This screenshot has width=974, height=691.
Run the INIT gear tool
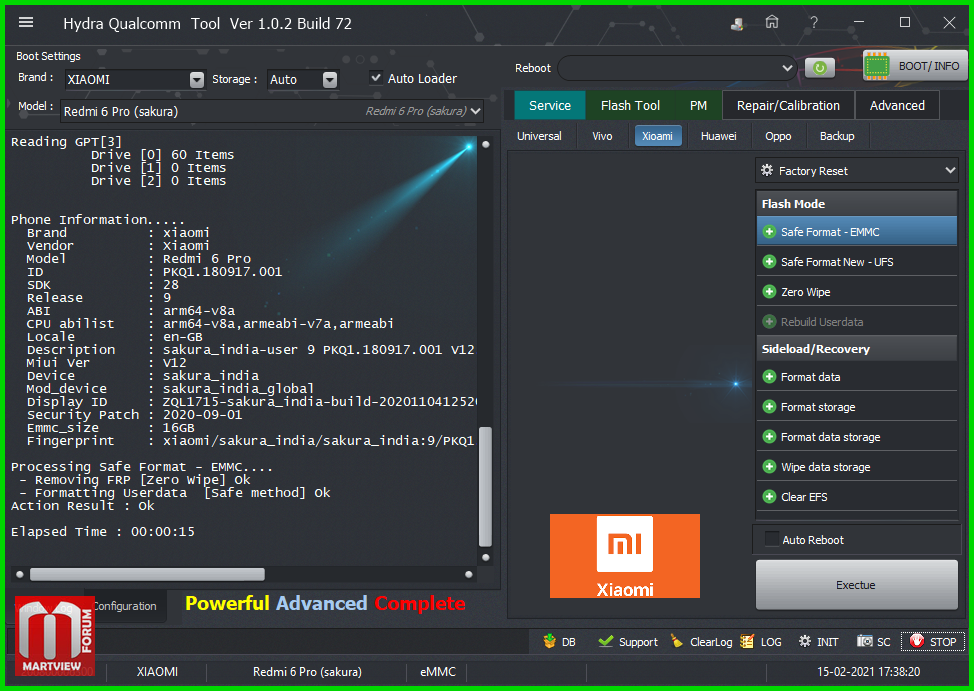tap(818, 641)
